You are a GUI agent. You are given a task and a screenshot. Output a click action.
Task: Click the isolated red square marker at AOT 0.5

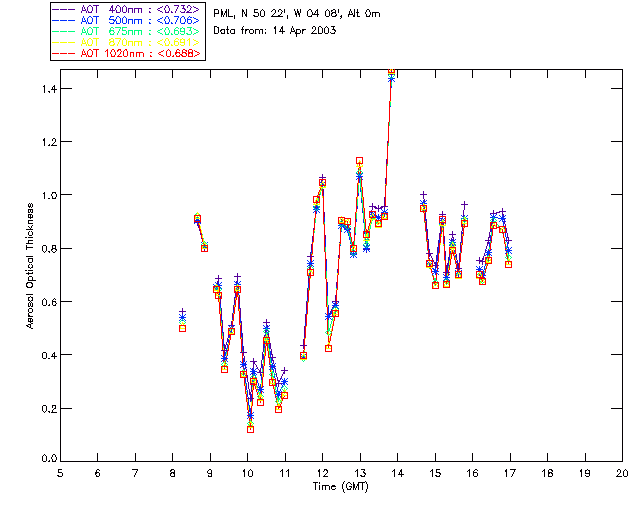[x=182, y=328]
